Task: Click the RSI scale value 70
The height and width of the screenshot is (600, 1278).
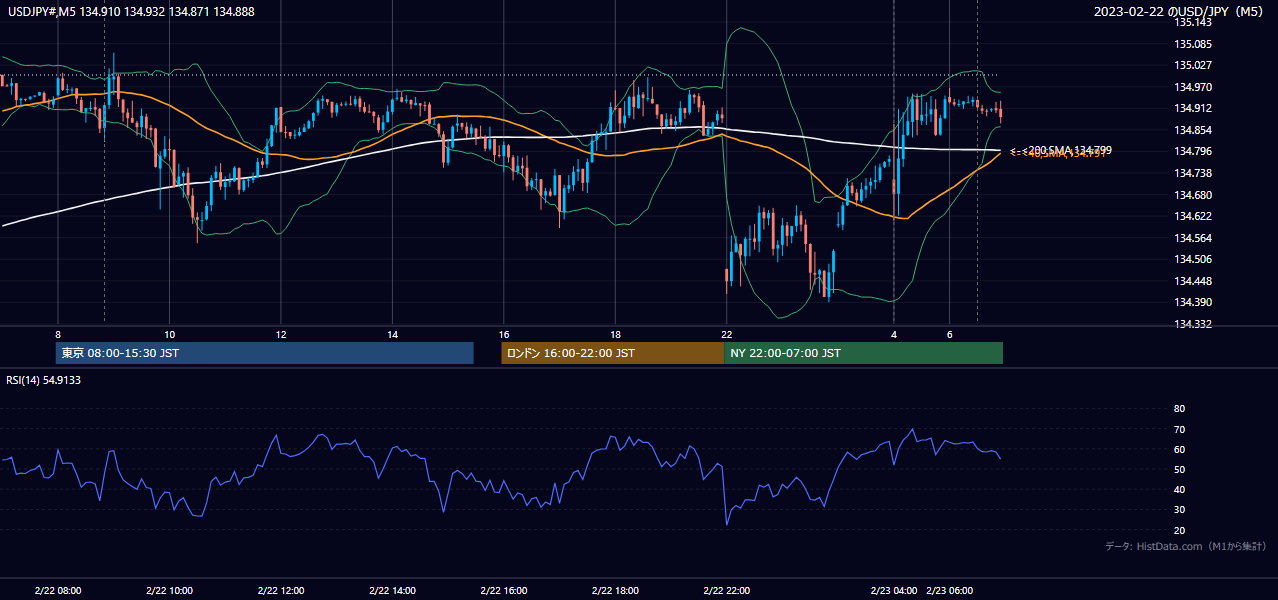Action: [1179, 429]
